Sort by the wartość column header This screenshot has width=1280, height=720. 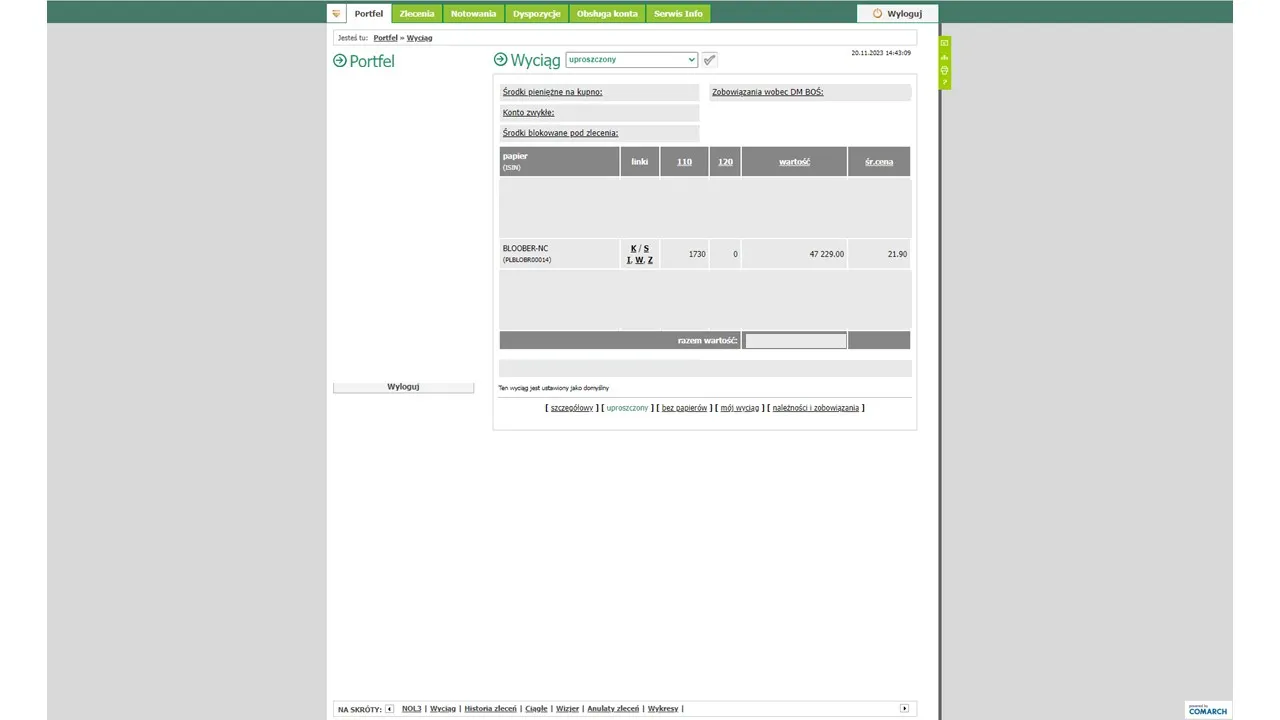(x=795, y=161)
